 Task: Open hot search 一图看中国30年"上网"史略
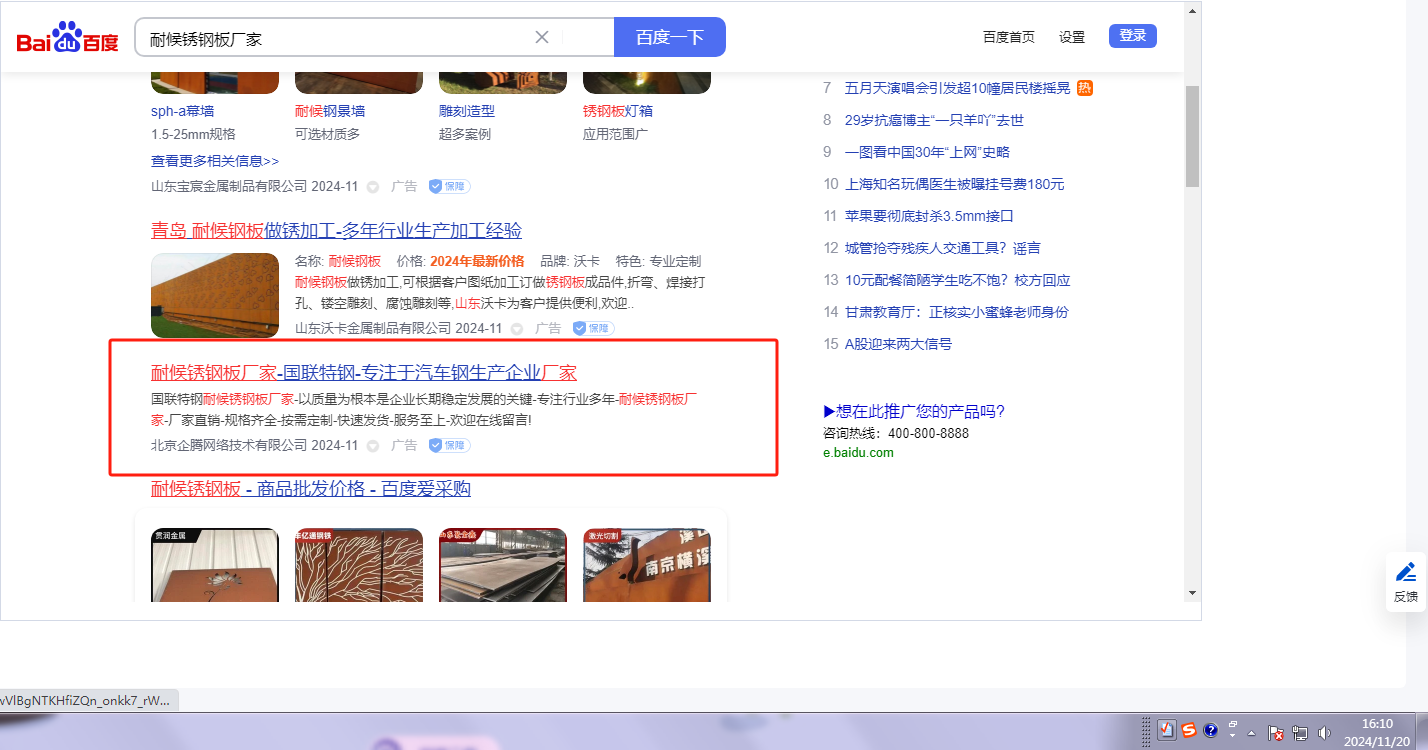927,152
